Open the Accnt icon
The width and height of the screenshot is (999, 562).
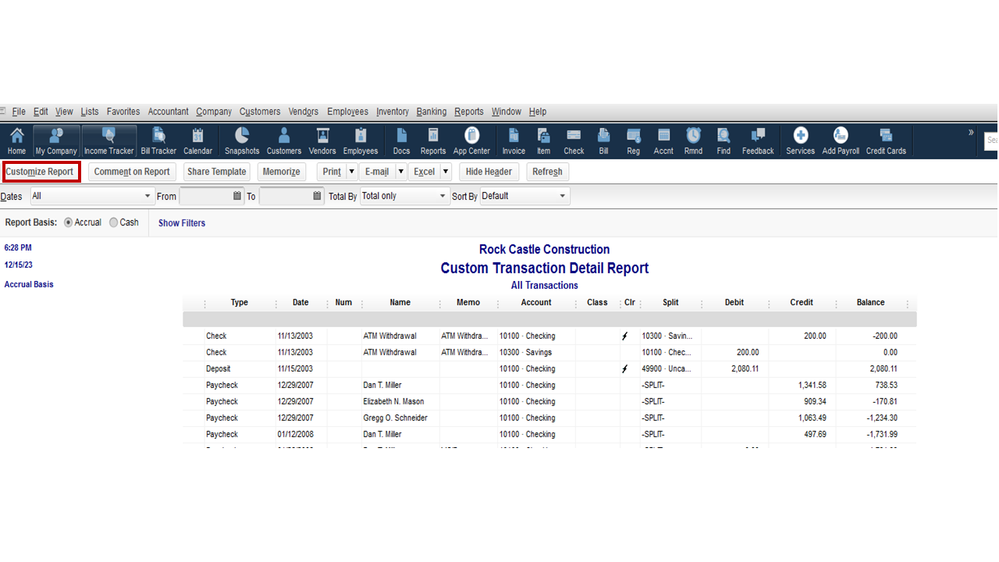coord(663,141)
